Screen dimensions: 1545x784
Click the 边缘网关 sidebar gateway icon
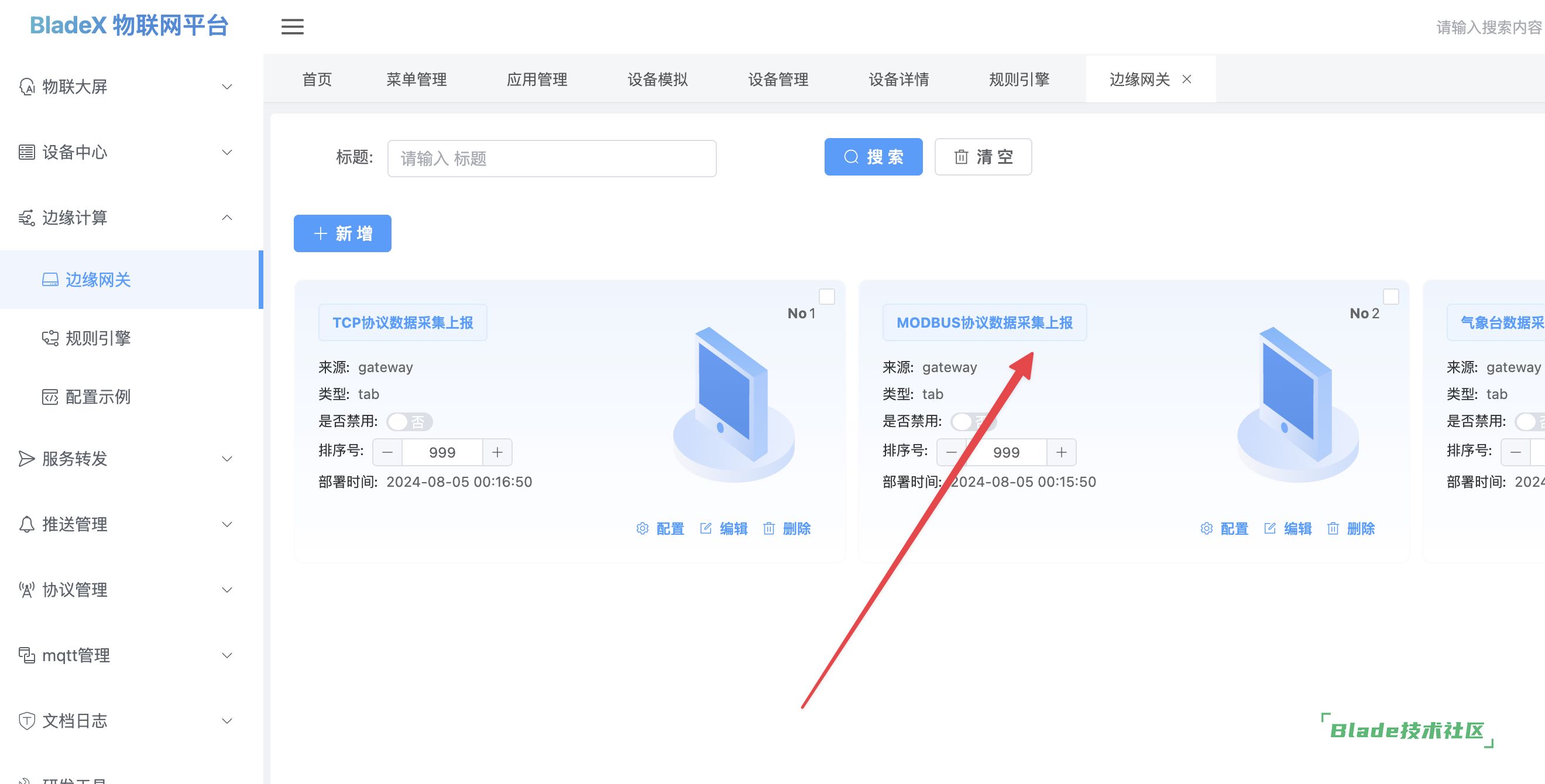50,280
